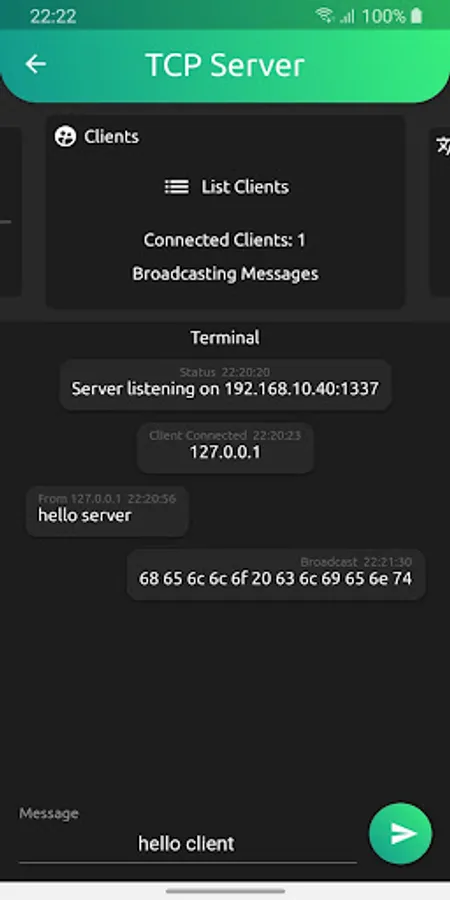Toggle the Broadcasting Messages mode
The height and width of the screenshot is (900, 450).
pyautogui.click(x=225, y=274)
